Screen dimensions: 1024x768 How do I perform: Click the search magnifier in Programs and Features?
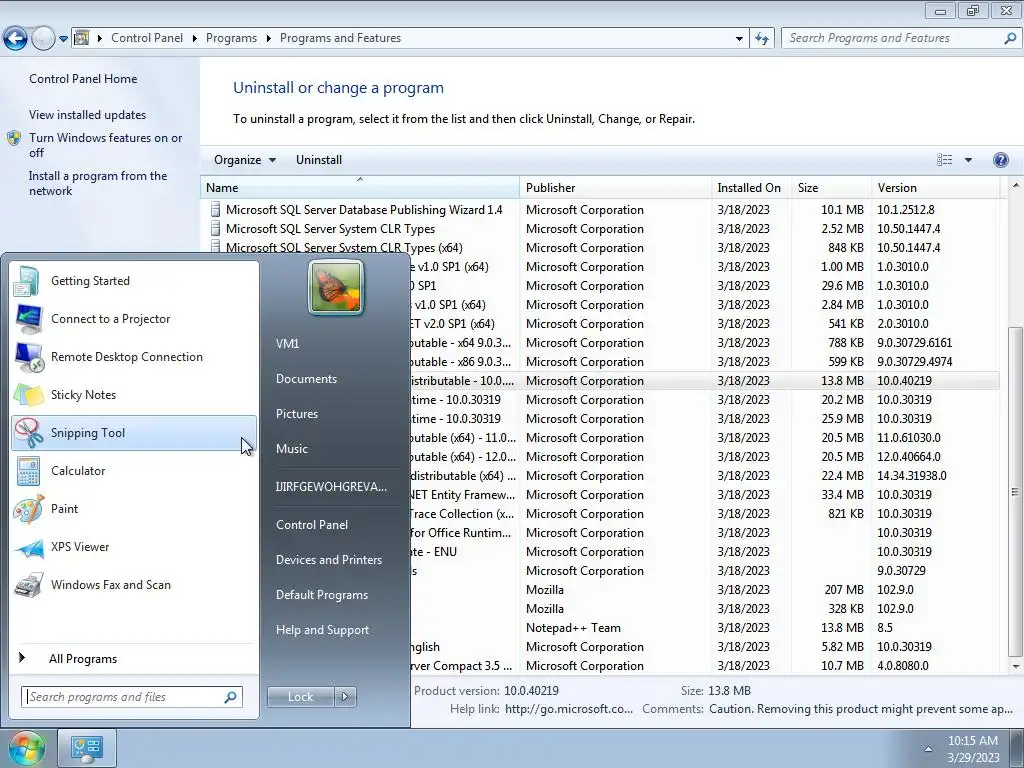coord(1010,38)
